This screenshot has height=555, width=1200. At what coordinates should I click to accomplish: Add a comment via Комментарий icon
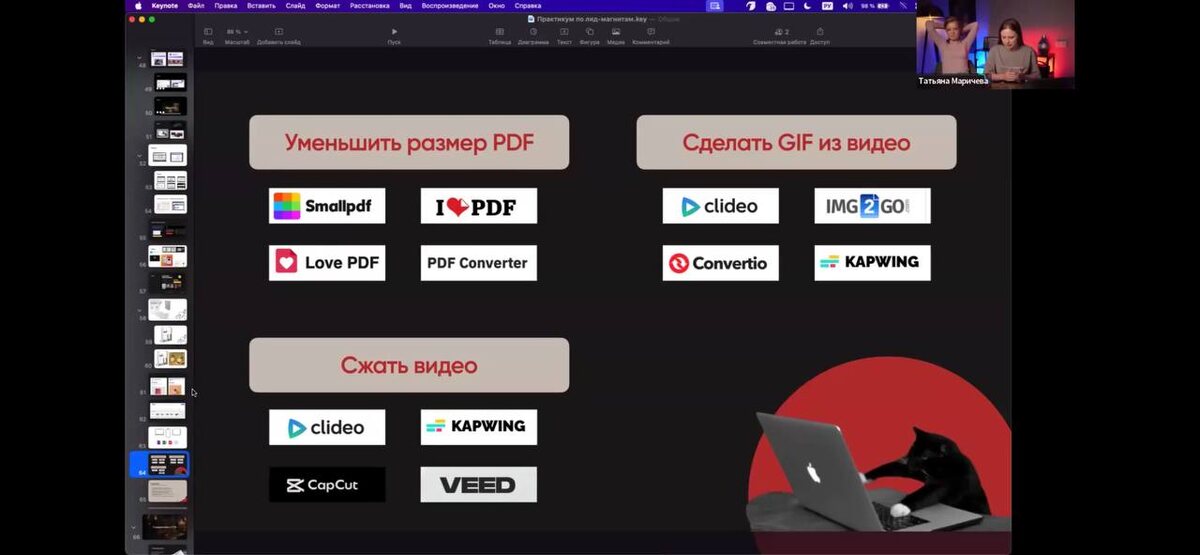tap(651, 36)
